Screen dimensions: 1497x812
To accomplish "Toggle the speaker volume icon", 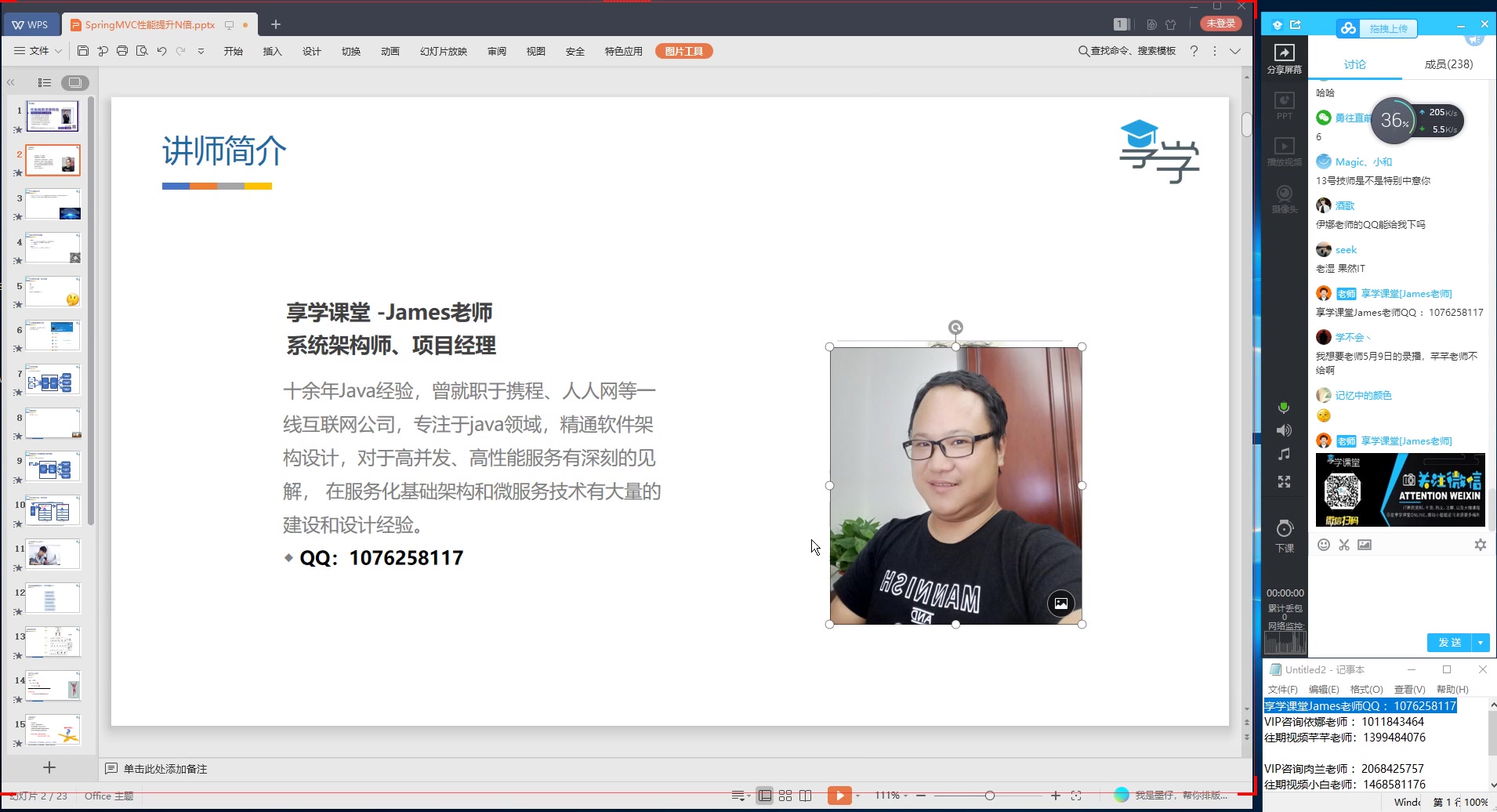I will (1284, 430).
